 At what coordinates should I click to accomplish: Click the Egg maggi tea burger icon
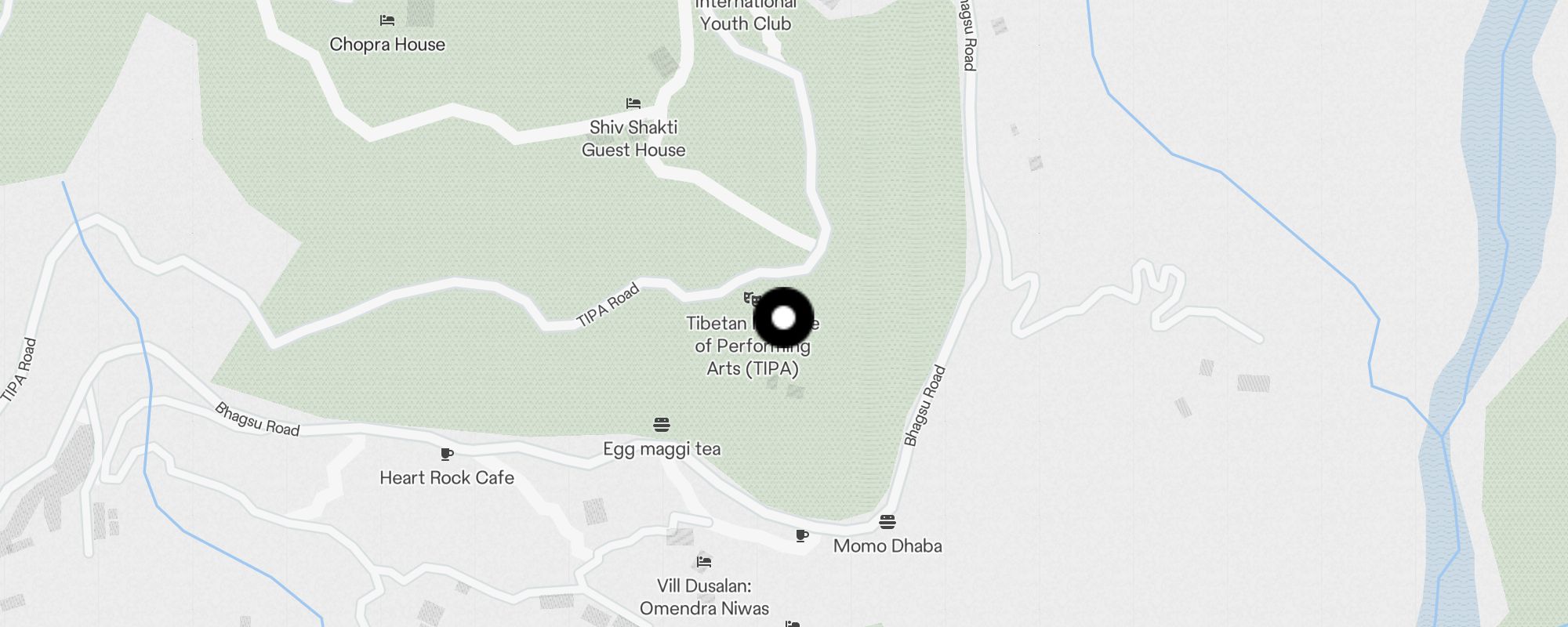pyautogui.click(x=662, y=425)
